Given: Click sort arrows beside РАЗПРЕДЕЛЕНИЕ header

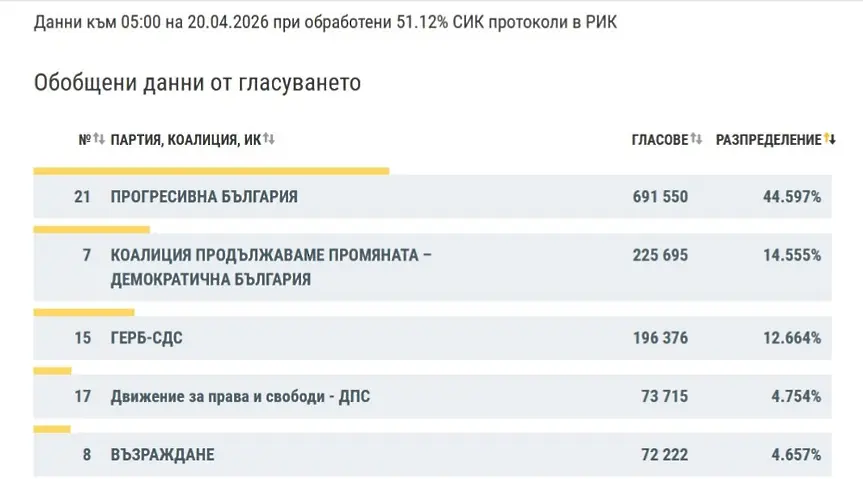Looking at the screenshot, I should click(x=830, y=140).
